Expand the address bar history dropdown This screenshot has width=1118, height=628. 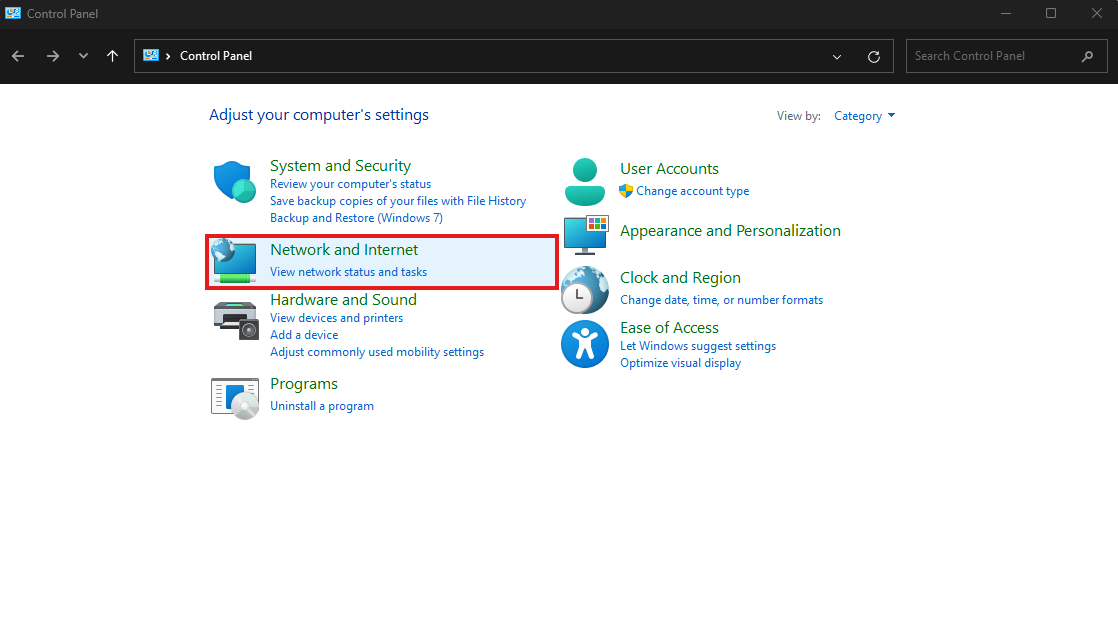(x=837, y=56)
